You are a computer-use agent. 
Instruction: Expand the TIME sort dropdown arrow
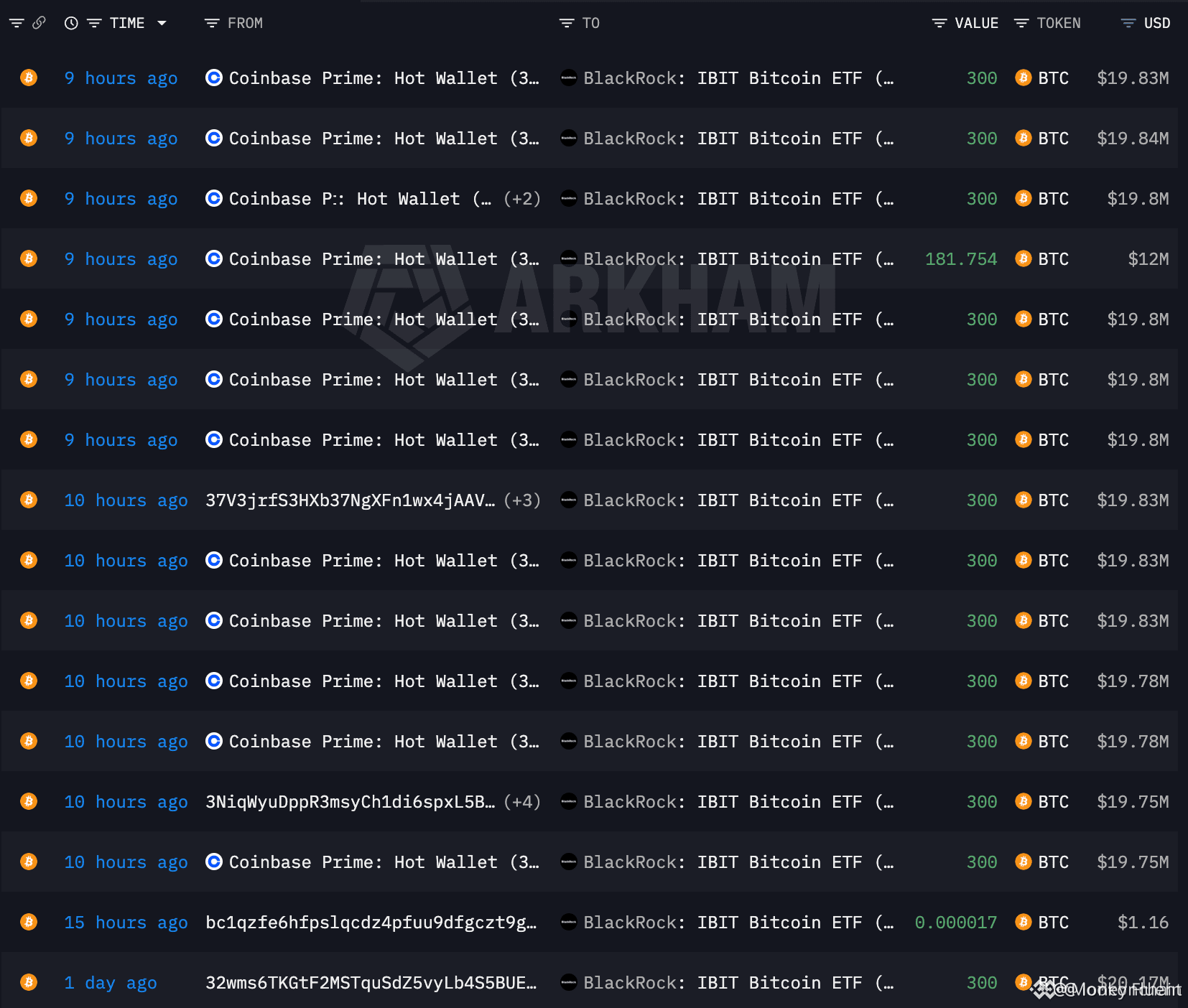coord(162,23)
